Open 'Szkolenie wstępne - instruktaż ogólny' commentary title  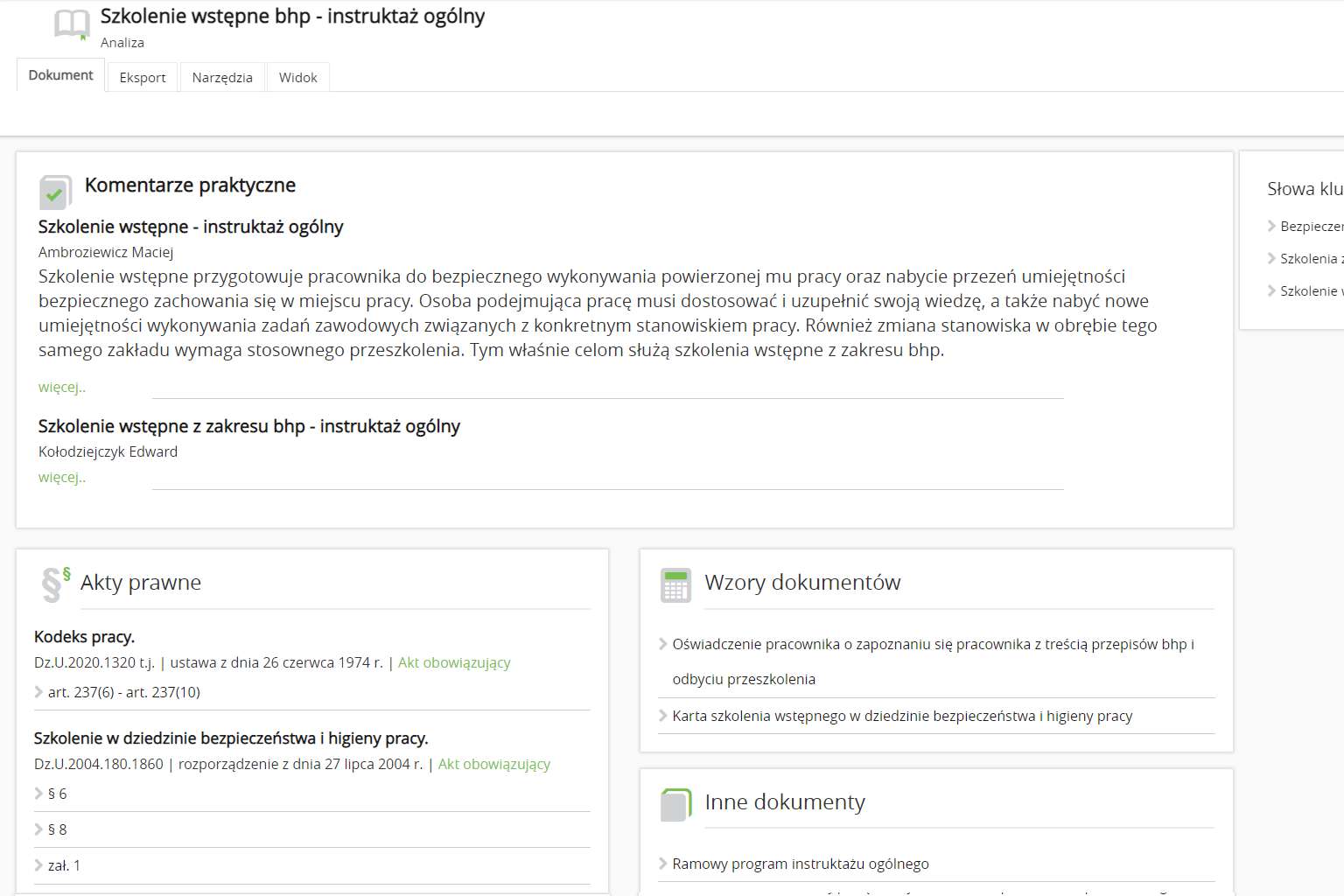click(191, 227)
